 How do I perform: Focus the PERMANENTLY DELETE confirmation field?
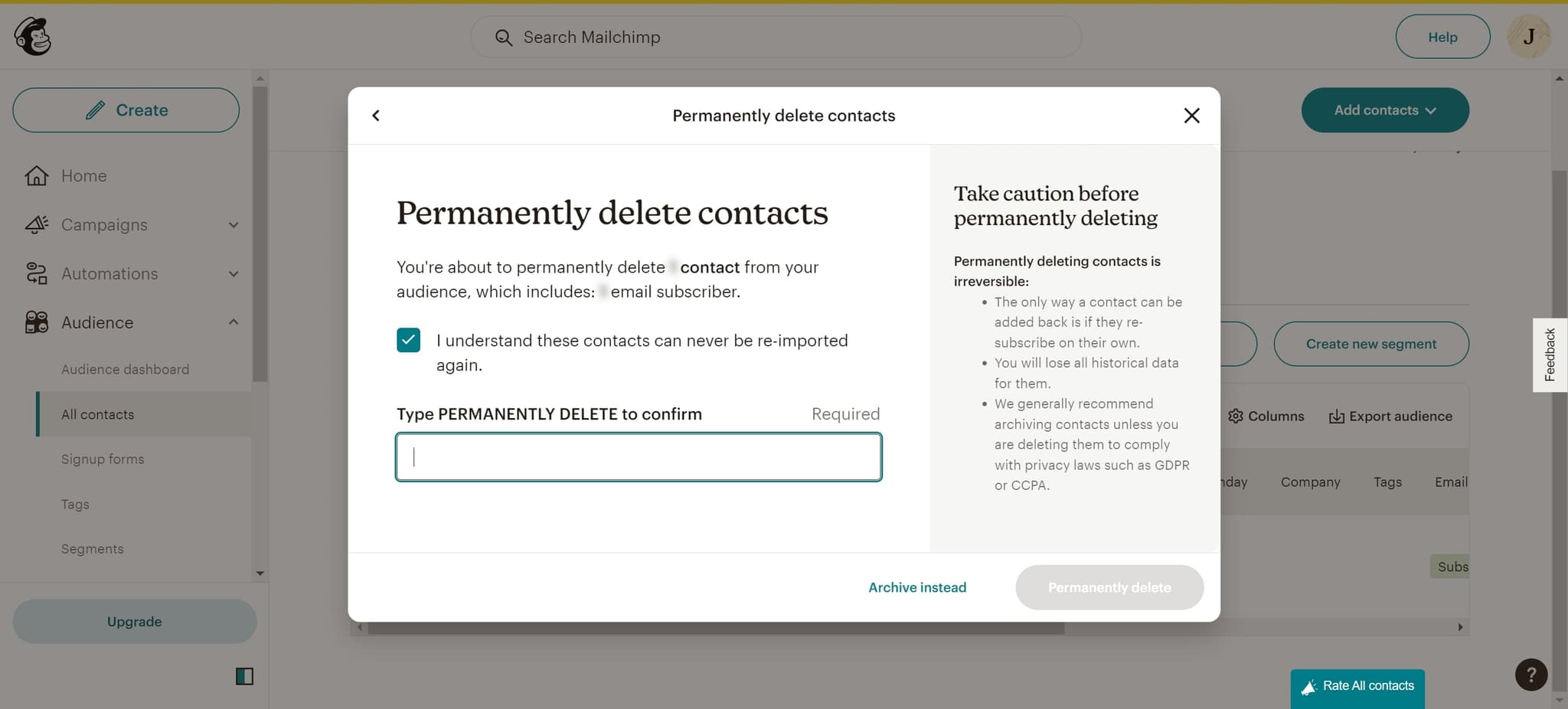639,457
